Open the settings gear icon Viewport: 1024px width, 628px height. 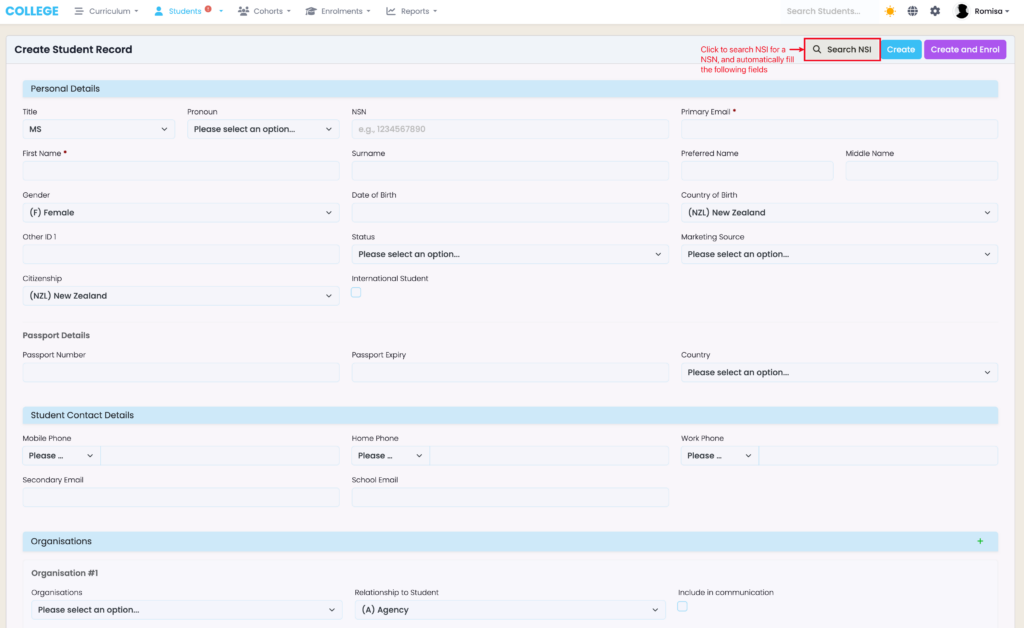pos(935,11)
